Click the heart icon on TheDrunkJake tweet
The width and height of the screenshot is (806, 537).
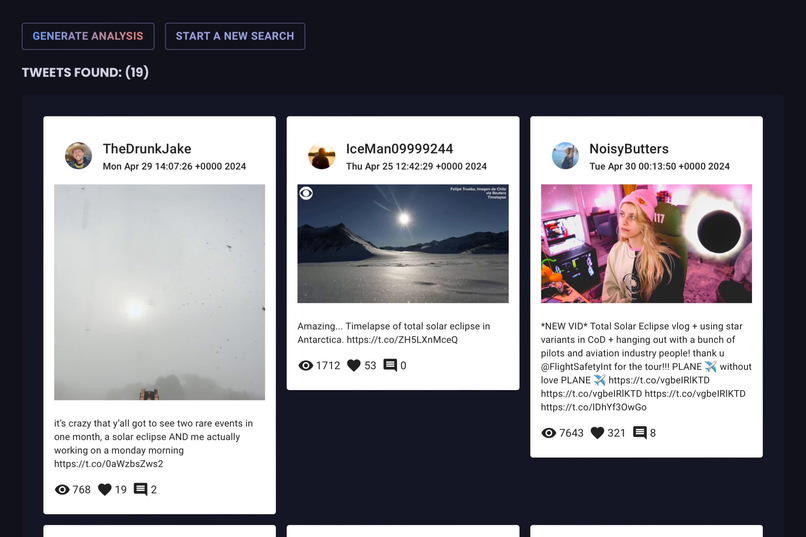104,490
